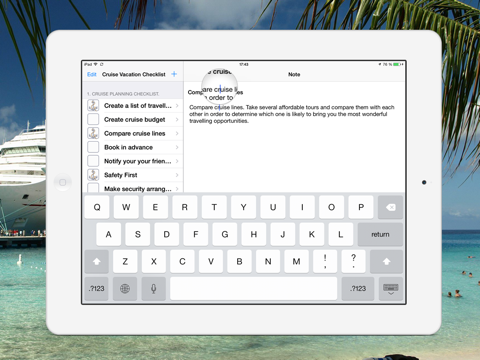Viewport: 480px width, 360px height.
Task: Open chevron for Notify your friends item
Action: [x=177, y=161]
